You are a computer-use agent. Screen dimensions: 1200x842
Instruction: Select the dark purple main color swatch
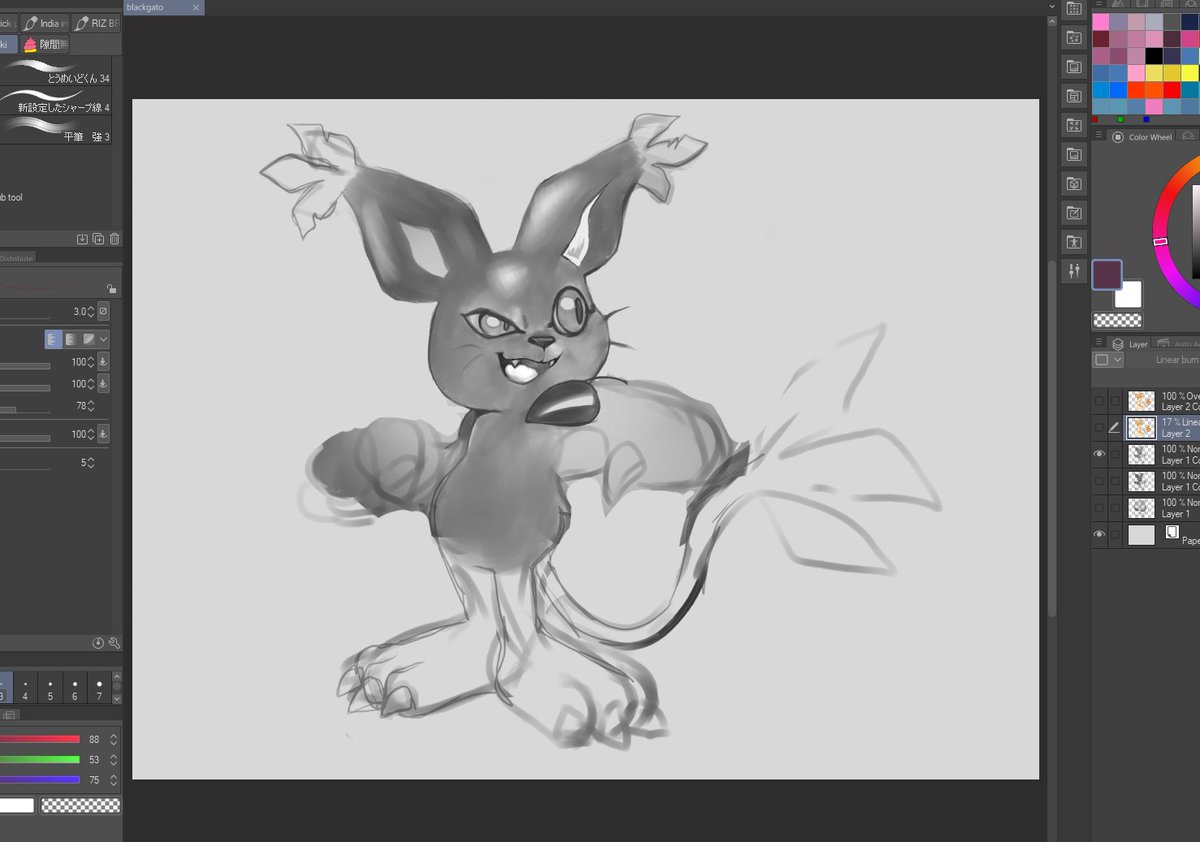pos(1107,274)
